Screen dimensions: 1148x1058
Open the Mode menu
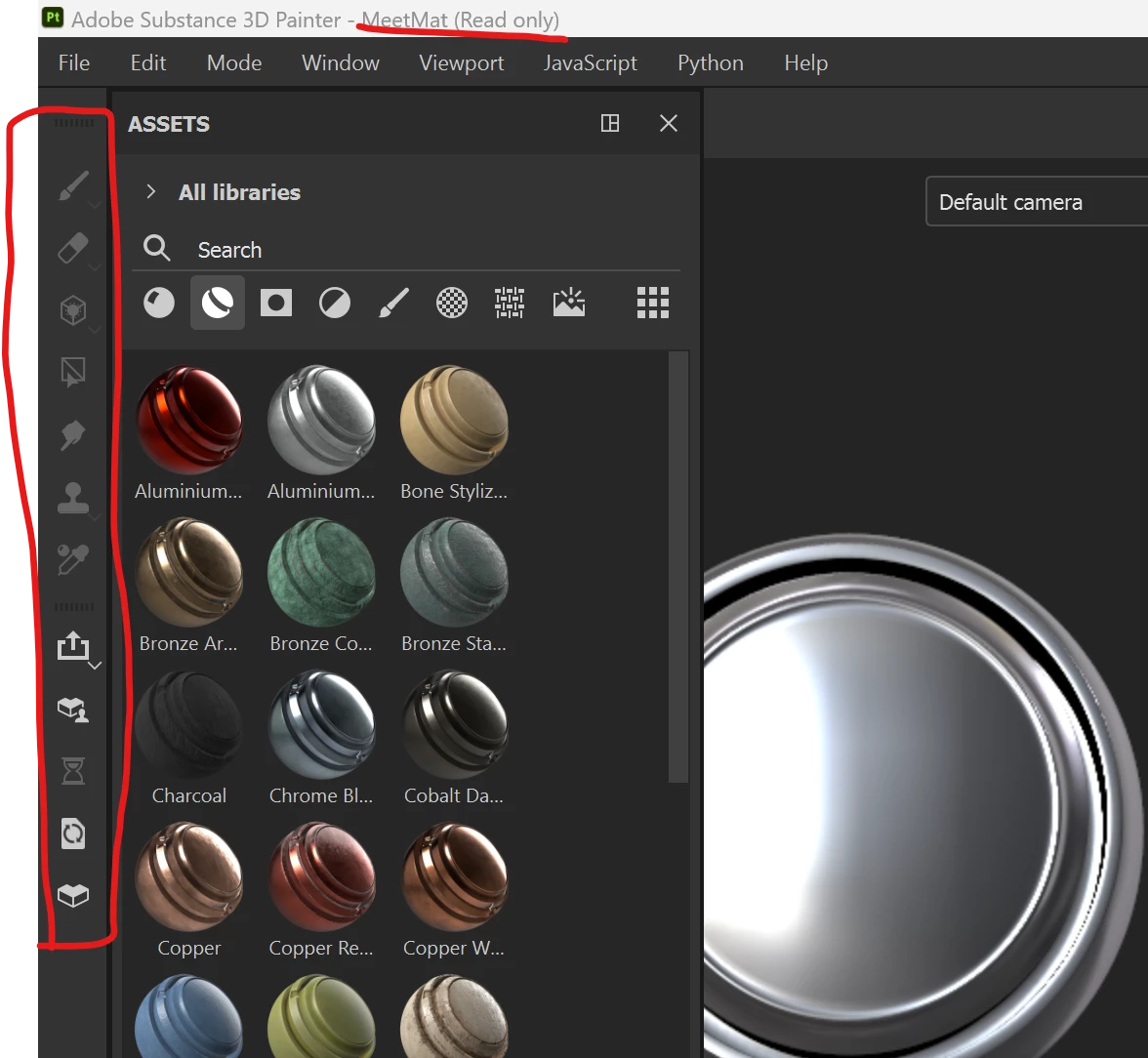(234, 63)
